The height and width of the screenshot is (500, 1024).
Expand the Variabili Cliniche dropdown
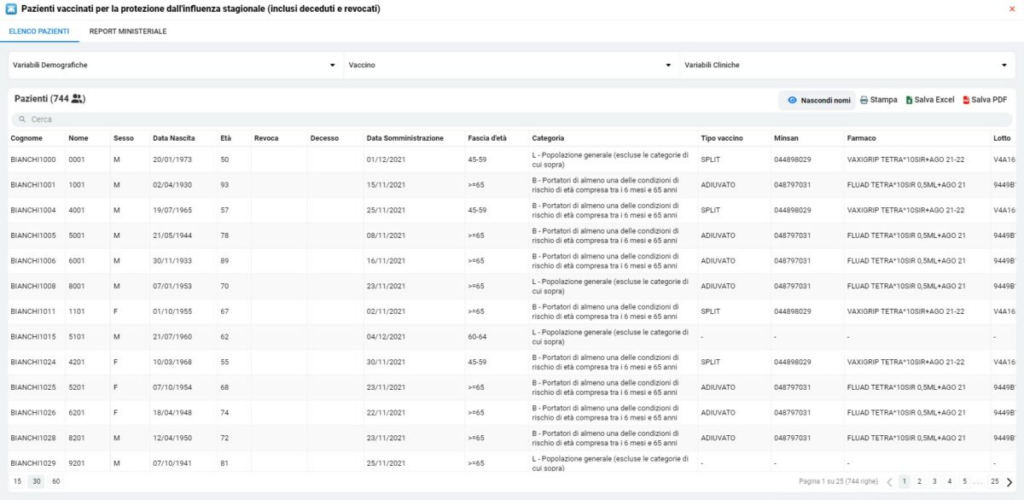point(1004,66)
